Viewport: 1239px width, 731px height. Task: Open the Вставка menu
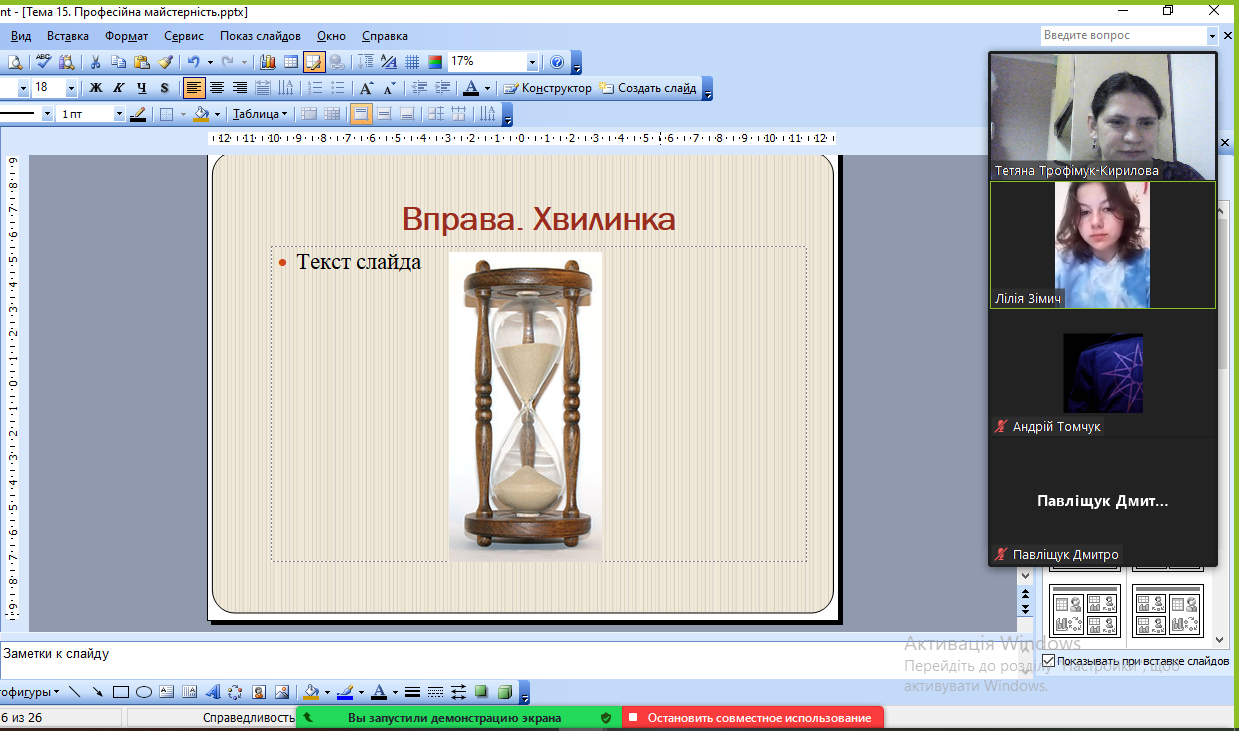[68, 36]
